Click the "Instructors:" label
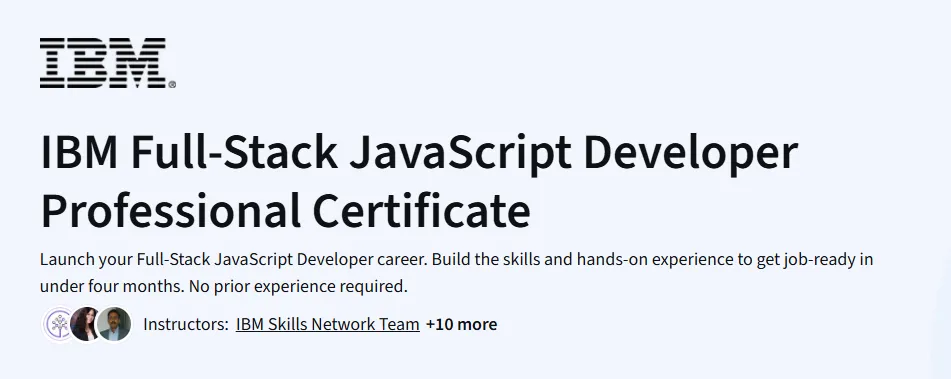Screen dimensions: 951x379 point(186,324)
